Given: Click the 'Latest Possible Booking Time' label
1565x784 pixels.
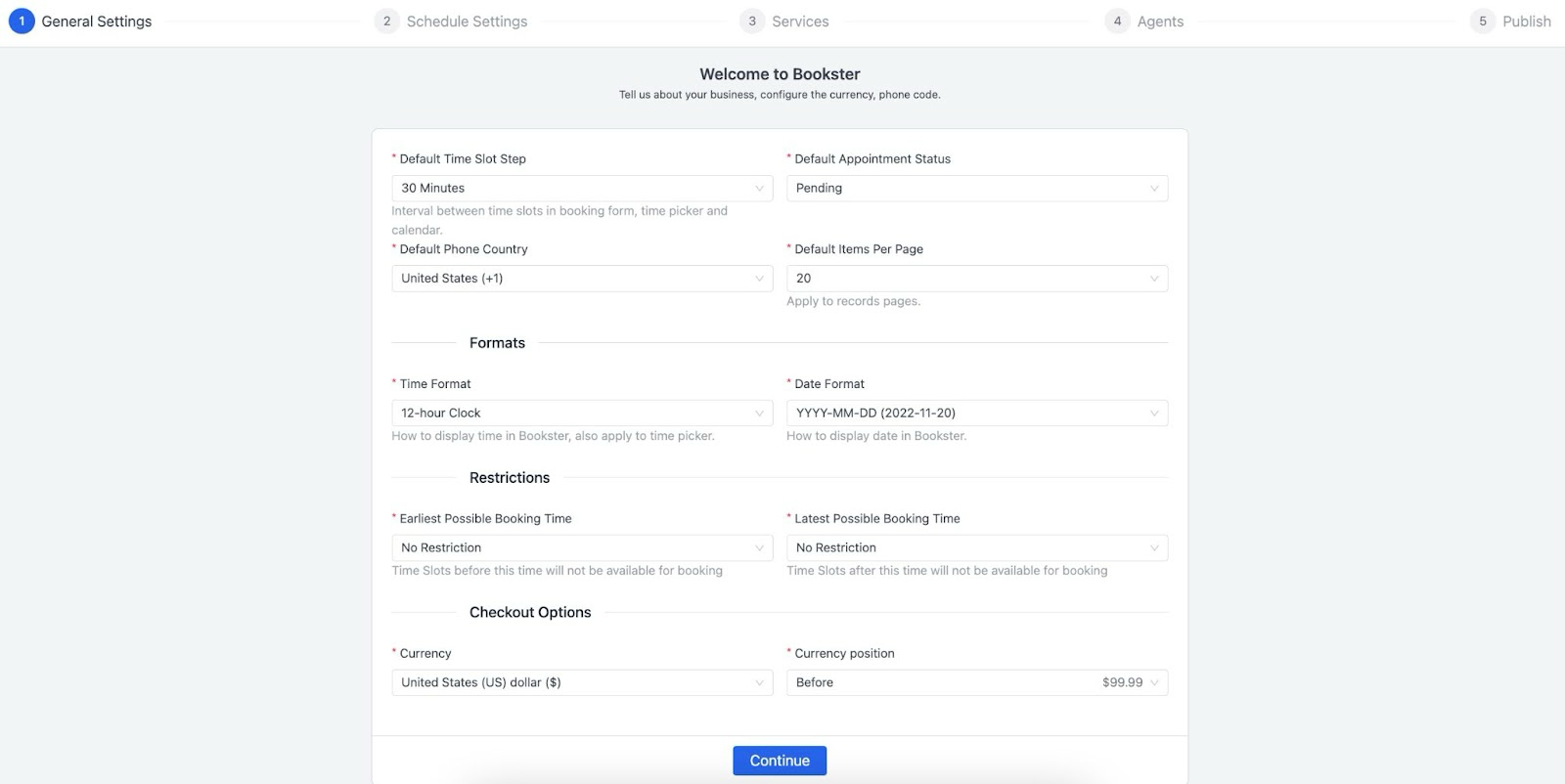Looking at the screenshot, I should click(877, 519).
